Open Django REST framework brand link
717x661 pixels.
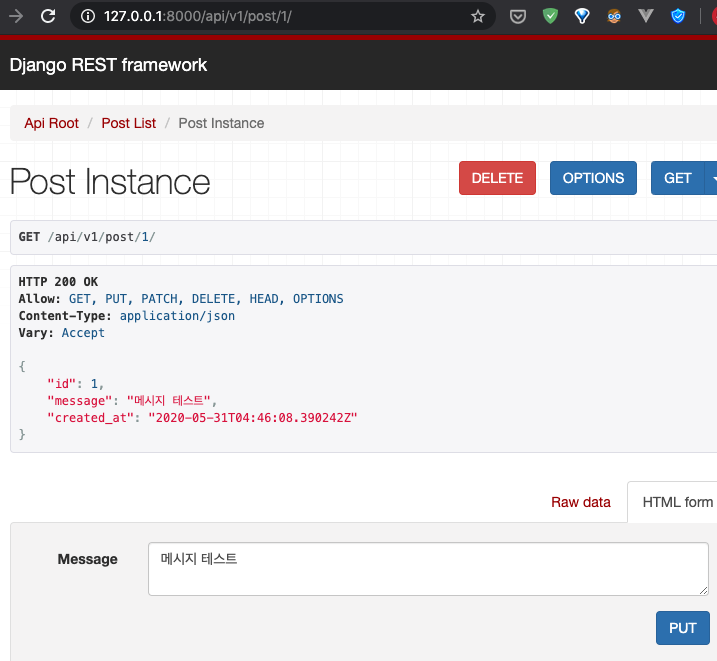click(x=108, y=65)
